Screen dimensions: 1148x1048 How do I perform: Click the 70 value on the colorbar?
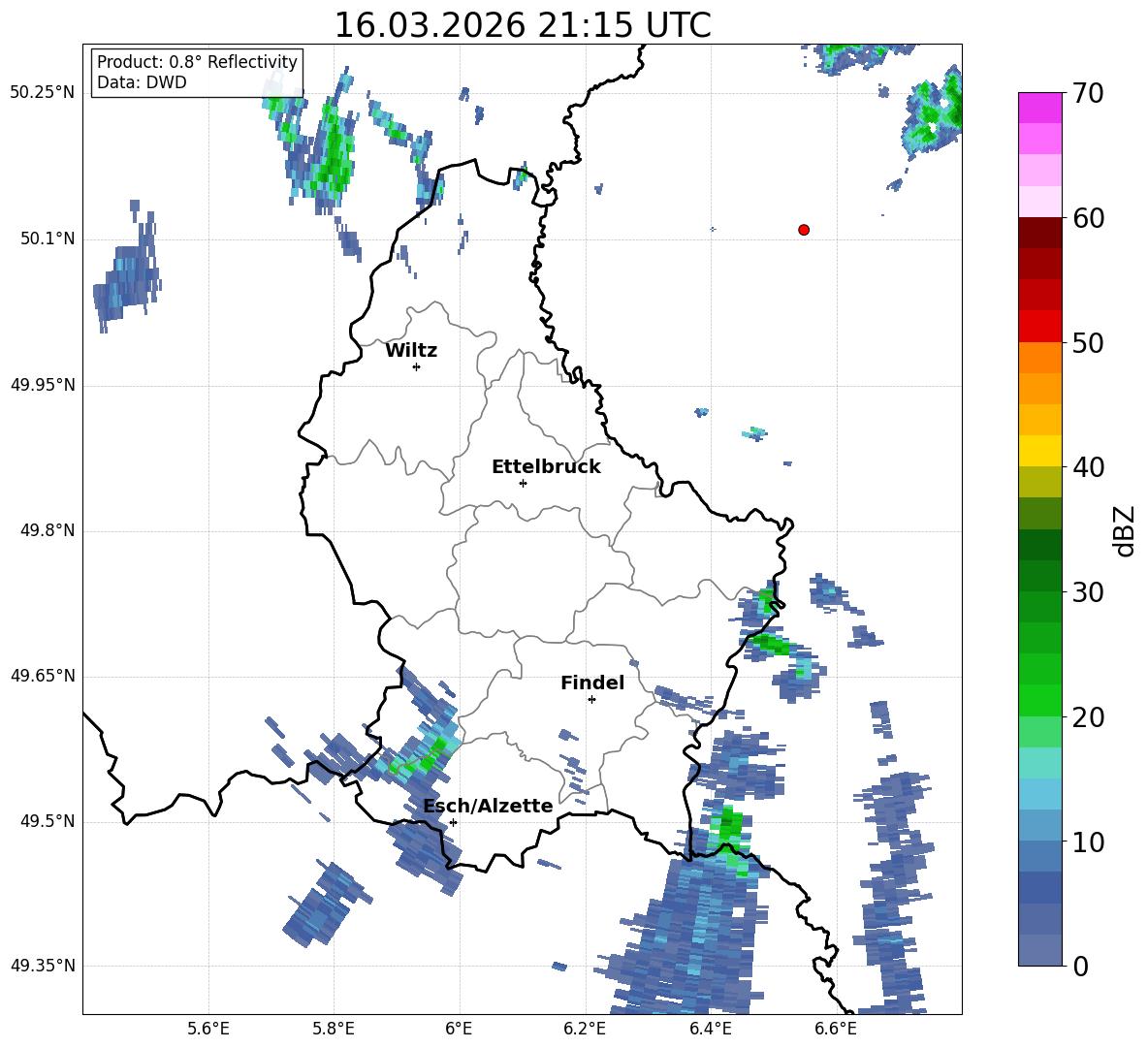1088,94
